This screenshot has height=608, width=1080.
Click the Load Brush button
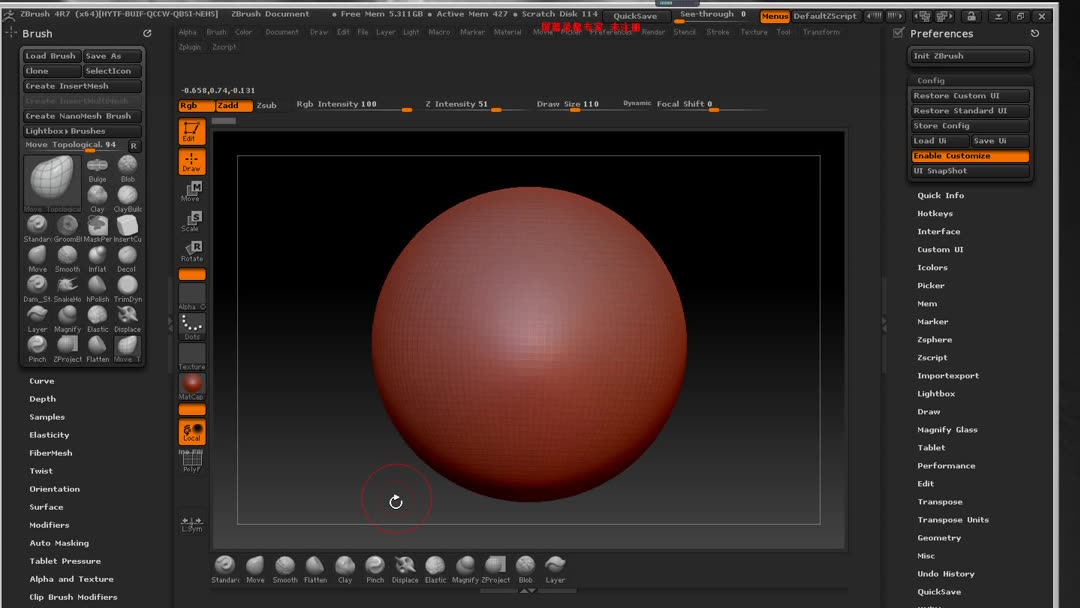(50, 55)
